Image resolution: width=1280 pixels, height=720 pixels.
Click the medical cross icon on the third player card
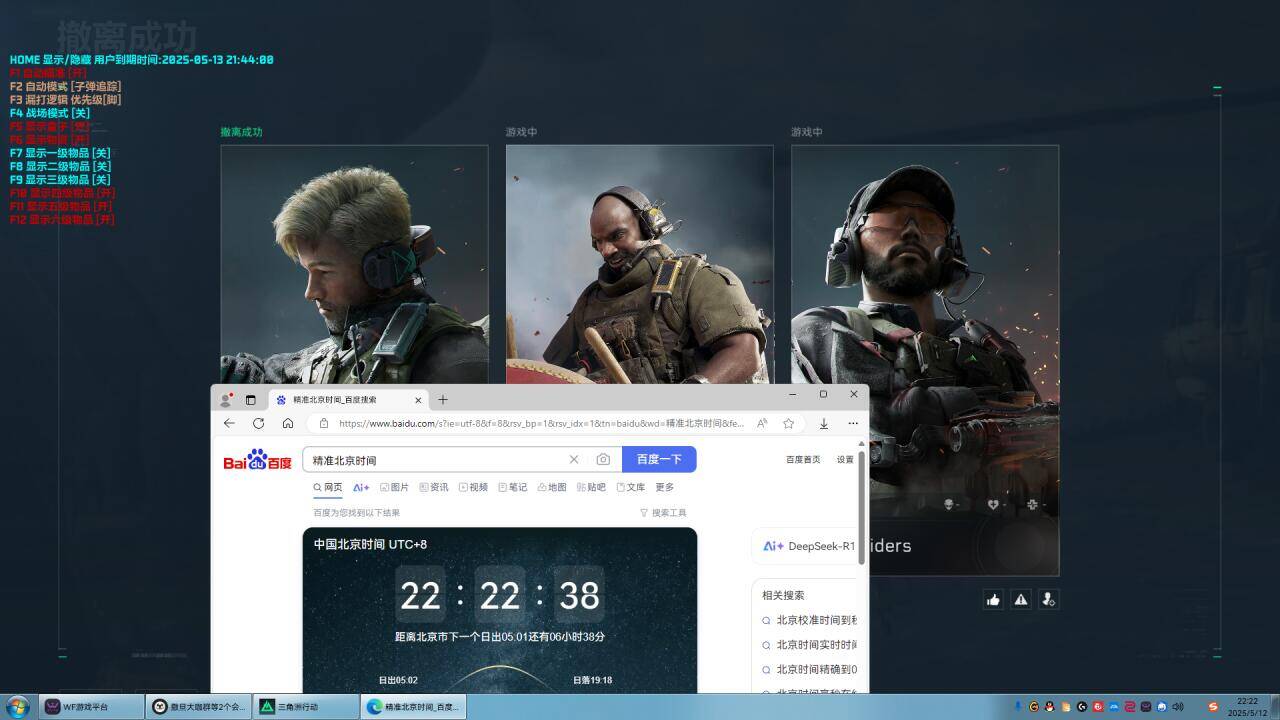(x=1032, y=504)
